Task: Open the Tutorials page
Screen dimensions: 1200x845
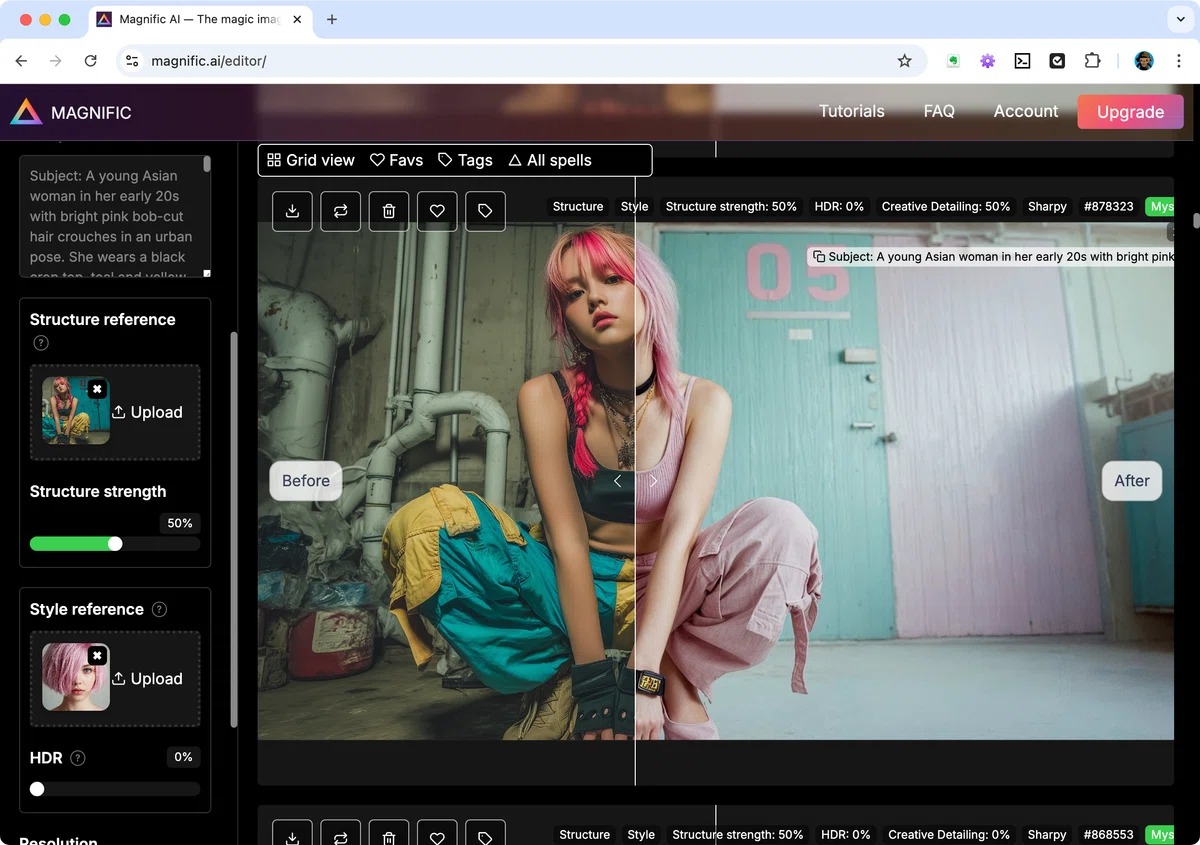Action: 852,112
